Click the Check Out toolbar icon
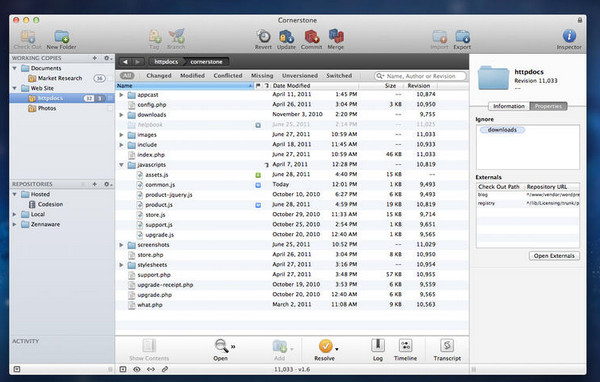The height and width of the screenshot is (382, 600). point(28,37)
